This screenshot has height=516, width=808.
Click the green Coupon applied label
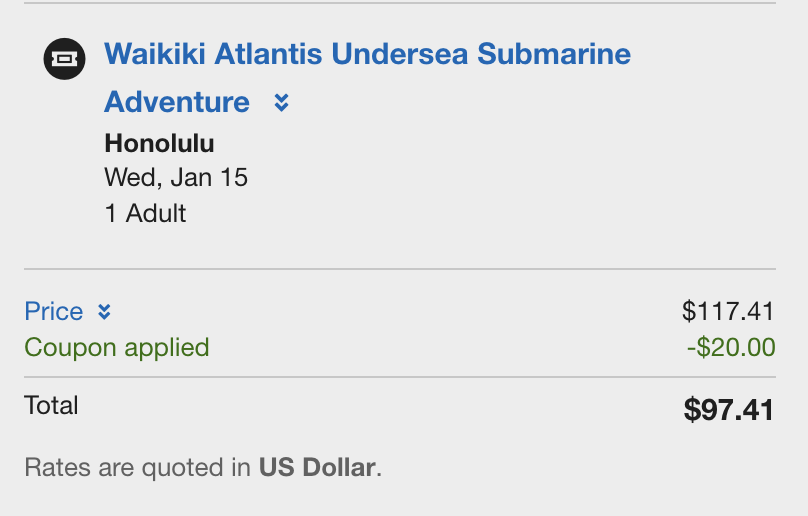pyautogui.click(x=117, y=348)
